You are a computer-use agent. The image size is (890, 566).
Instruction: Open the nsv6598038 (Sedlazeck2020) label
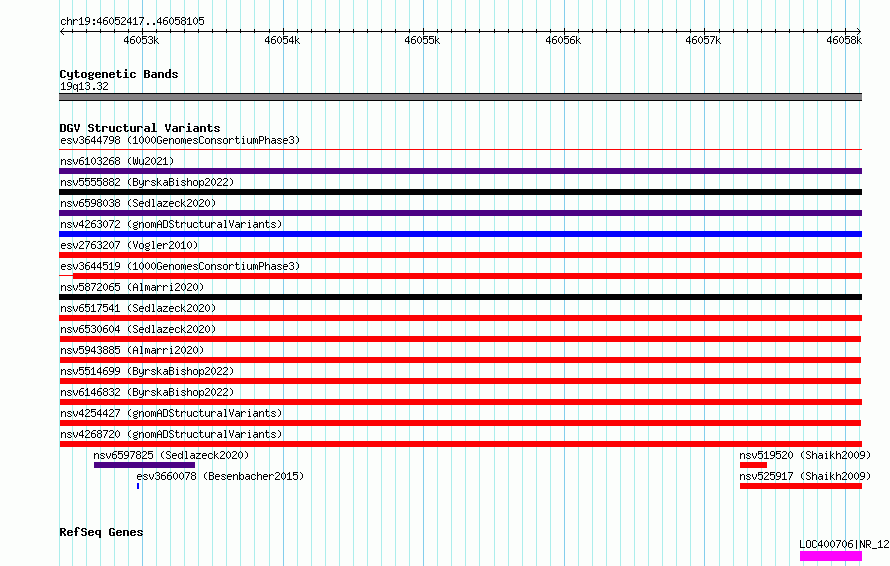click(x=138, y=203)
